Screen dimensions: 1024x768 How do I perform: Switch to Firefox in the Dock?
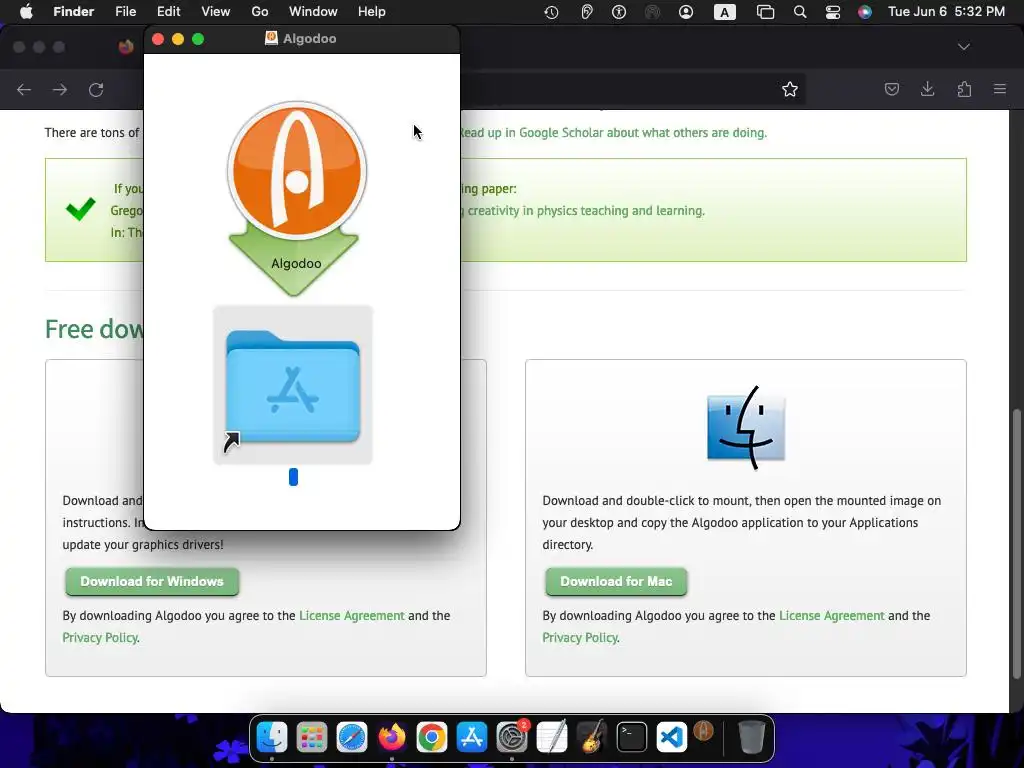[391, 737]
